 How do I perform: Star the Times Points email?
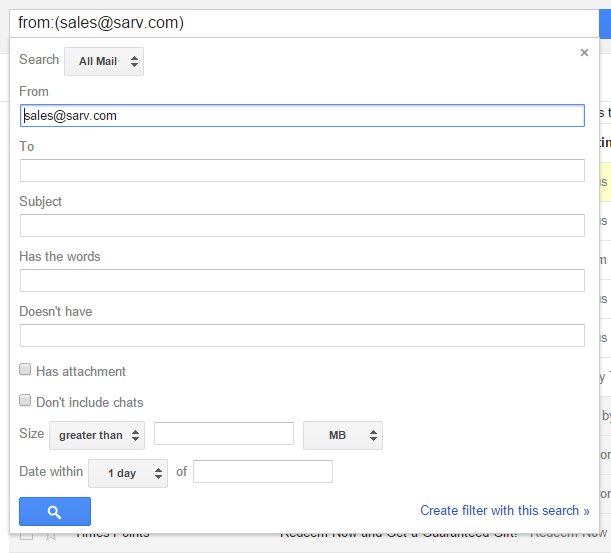(51, 535)
